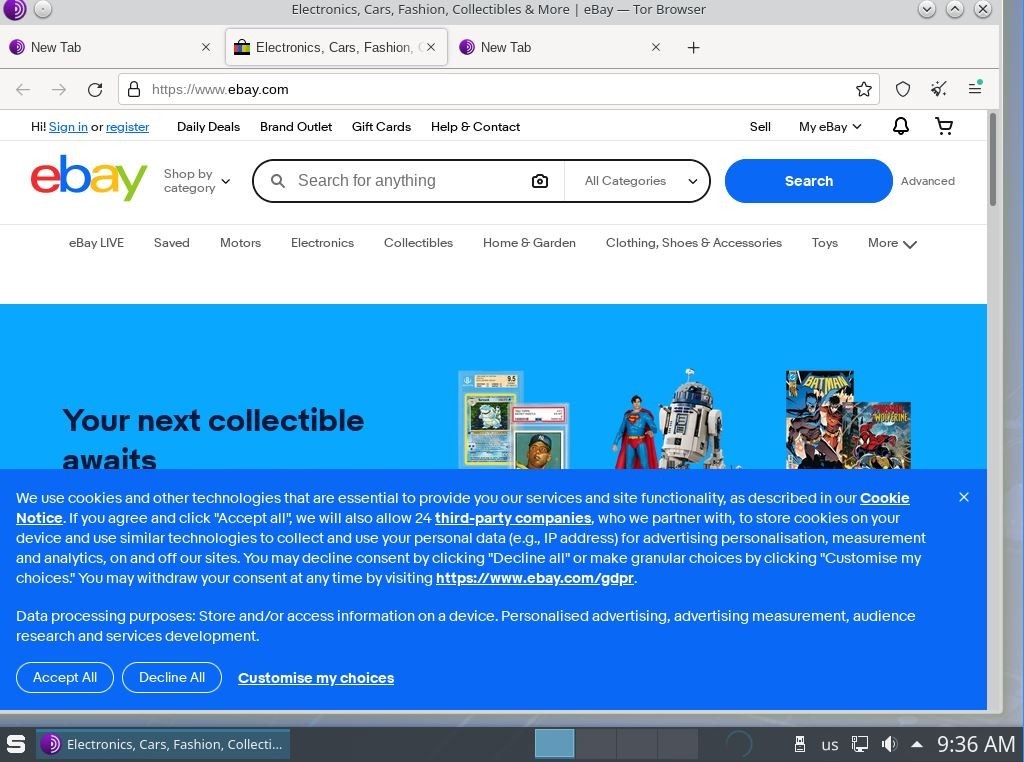Click the URL address bar
The height and width of the screenshot is (762, 1024).
499,89
